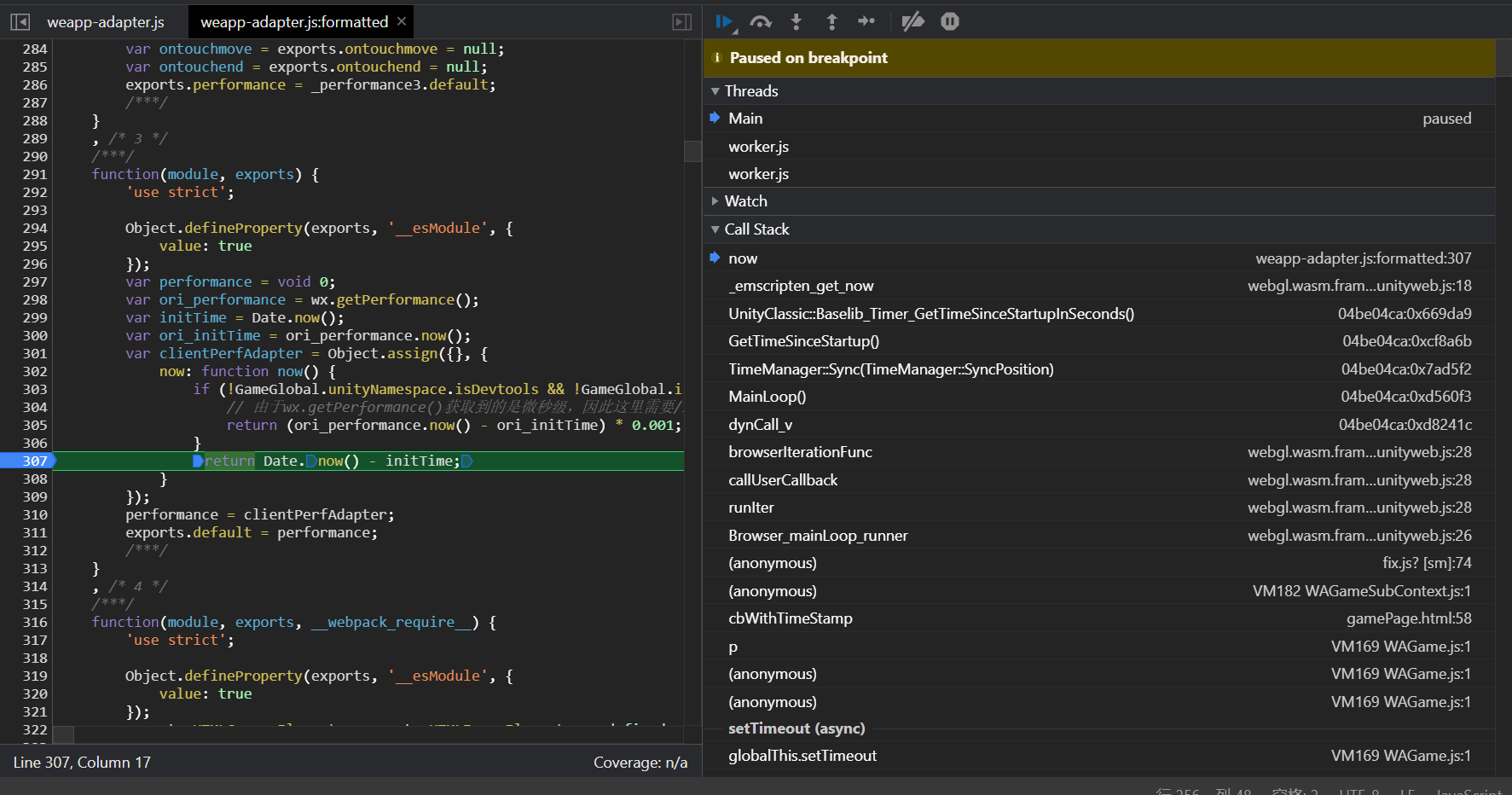
Task: Toggle breakpoint on line 307 gutter
Action: 27,461
